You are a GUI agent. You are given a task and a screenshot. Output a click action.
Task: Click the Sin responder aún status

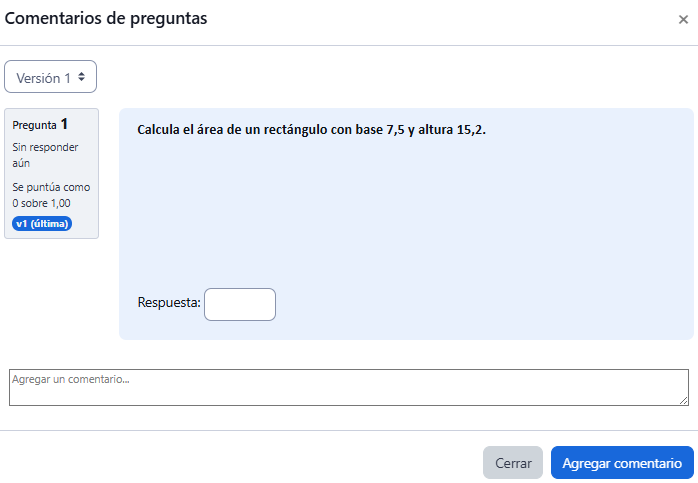click(x=45, y=155)
